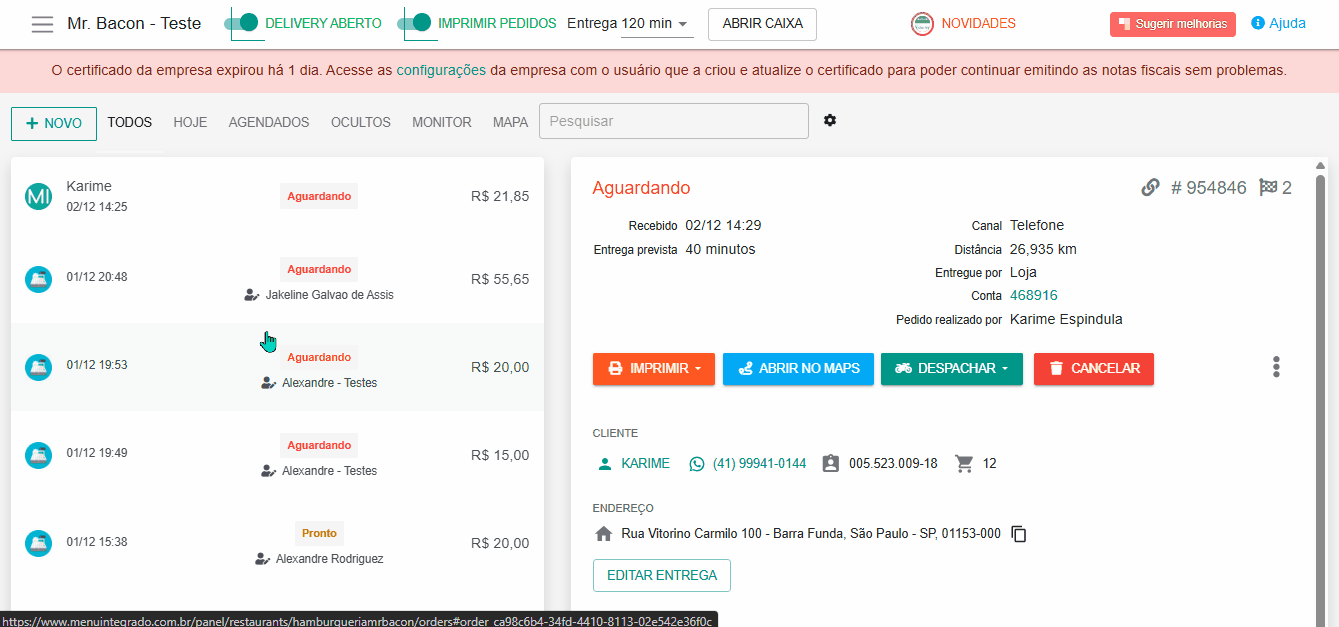Click the shopping cart orders count icon

(964, 464)
